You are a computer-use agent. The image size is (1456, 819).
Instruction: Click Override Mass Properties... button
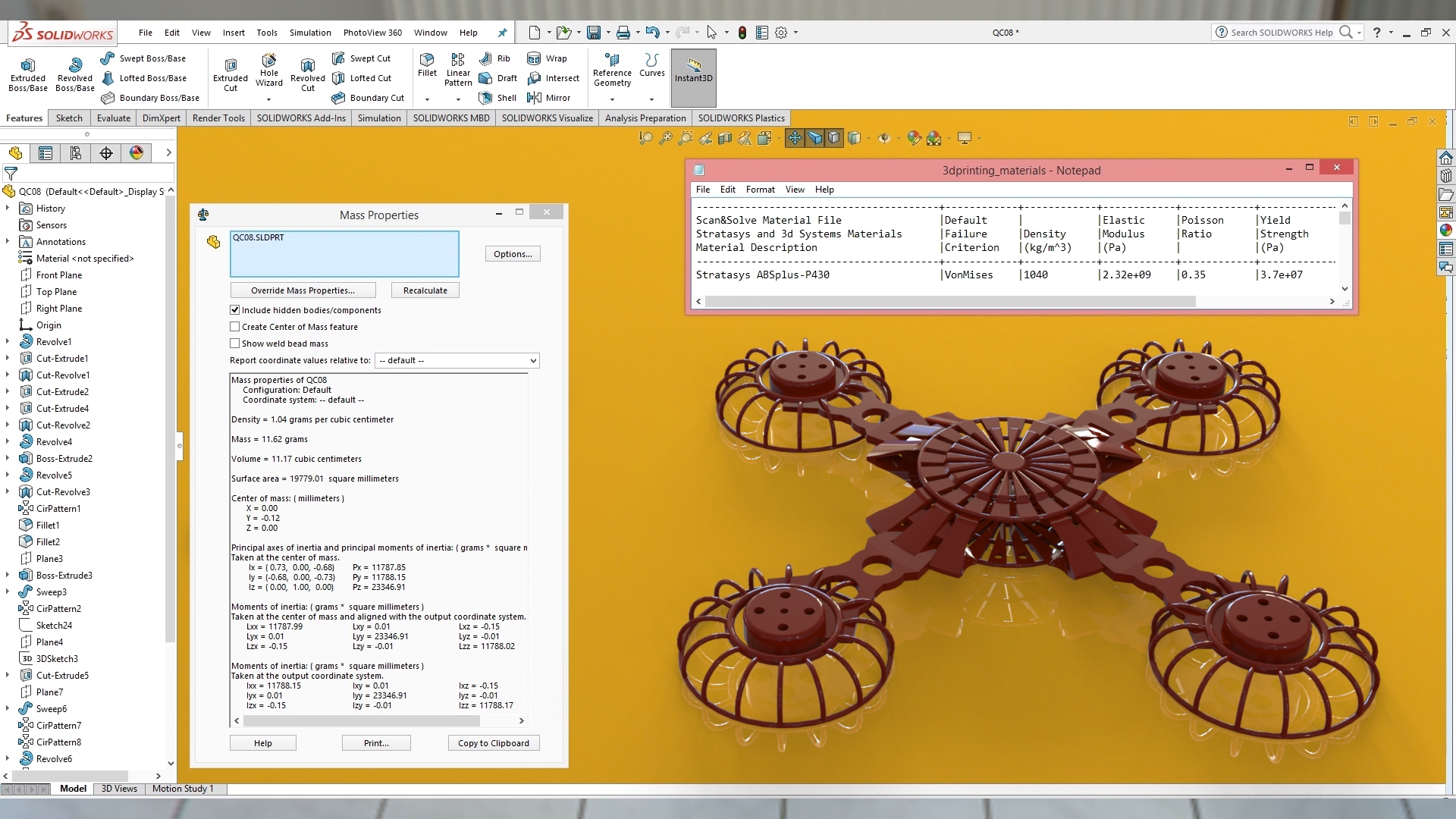pyautogui.click(x=303, y=290)
